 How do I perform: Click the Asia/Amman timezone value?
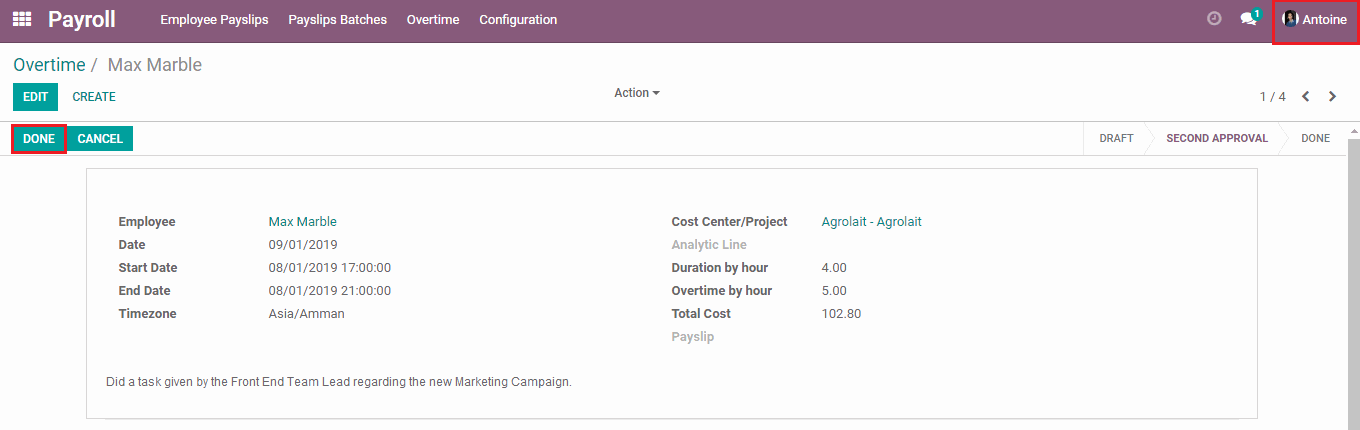[x=307, y=314]
